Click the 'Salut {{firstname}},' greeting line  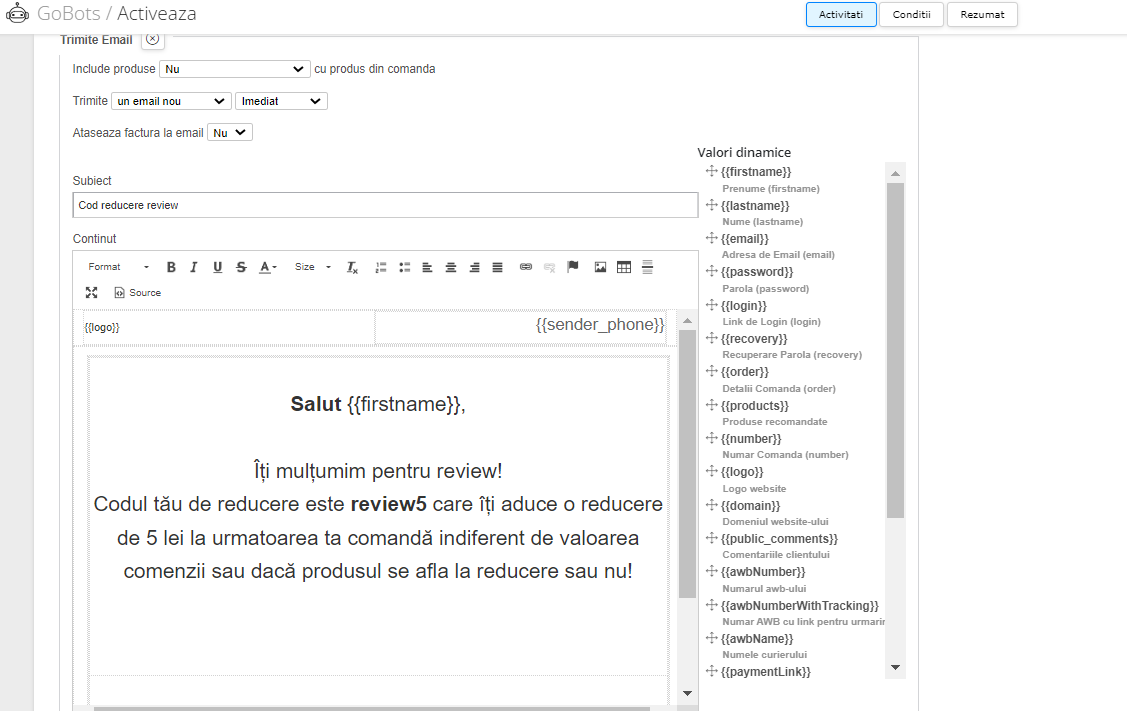click(x=378, y=404)
